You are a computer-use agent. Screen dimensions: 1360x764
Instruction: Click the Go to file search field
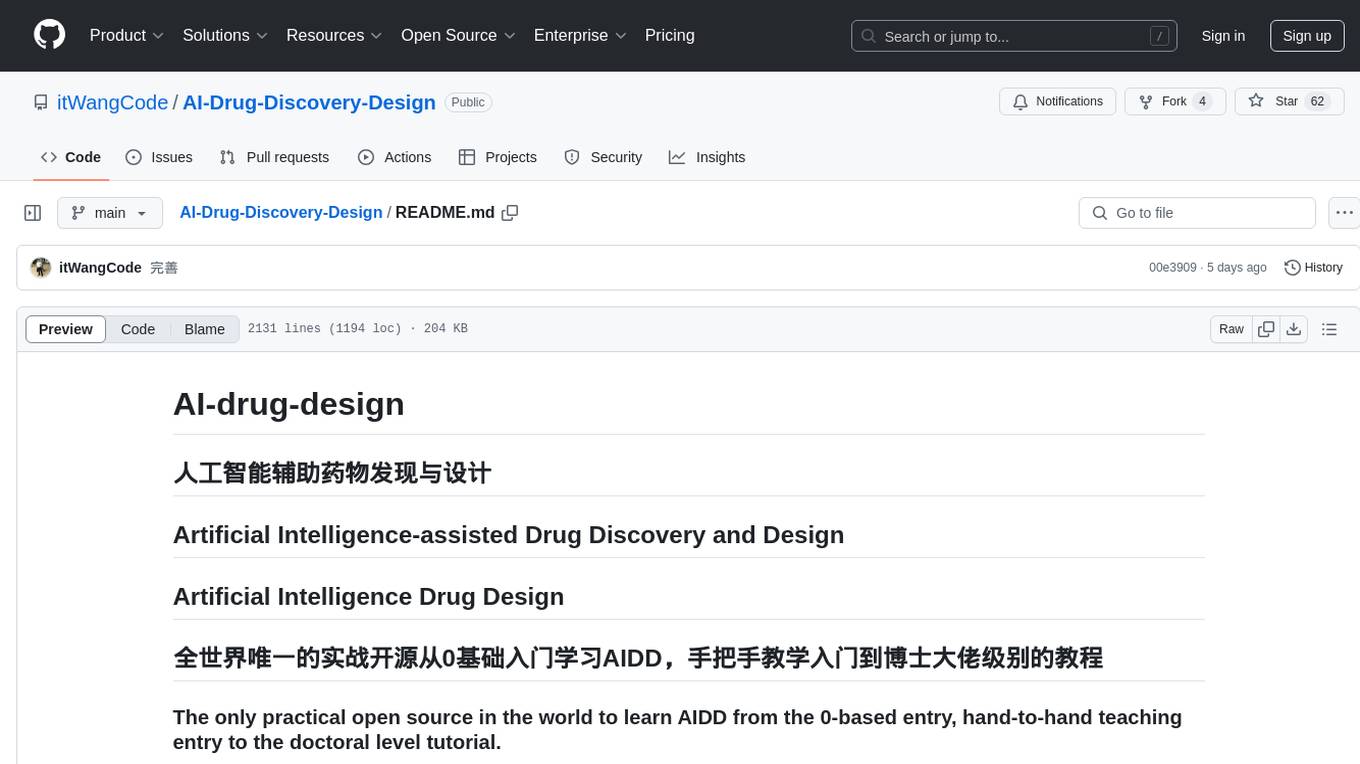coord(1197,213)
